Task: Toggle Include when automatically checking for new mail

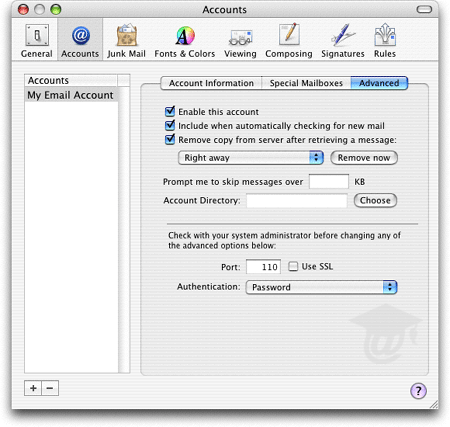Action: click(170, 125)
